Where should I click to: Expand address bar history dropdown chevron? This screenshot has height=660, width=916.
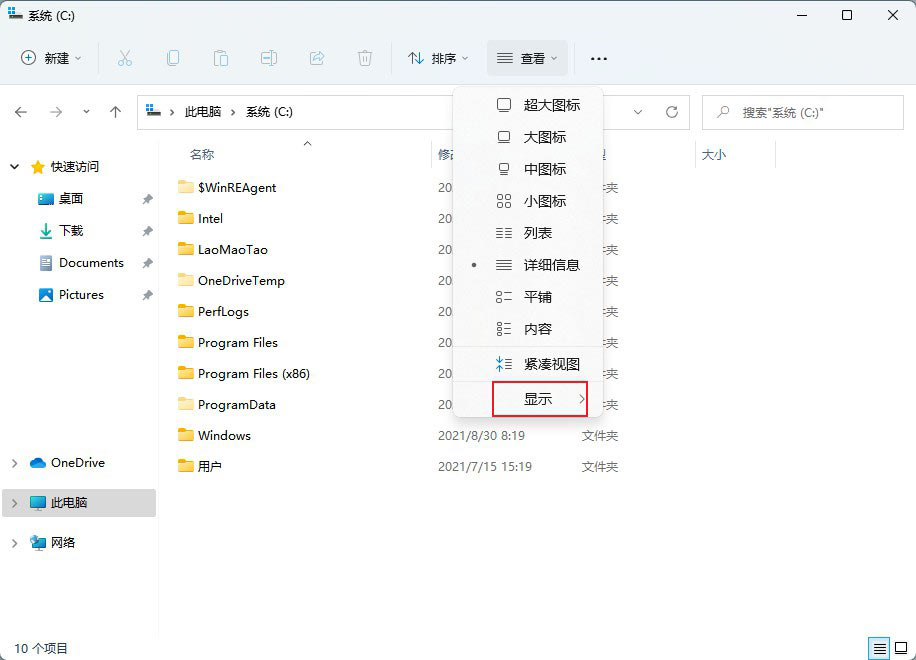[638, 112]
